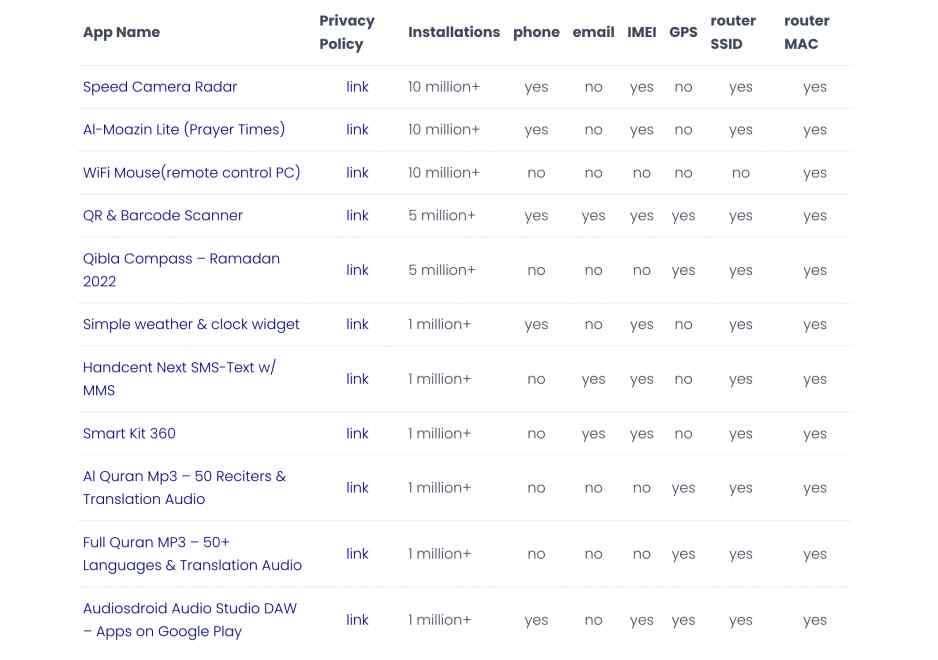Select Simple weather widget's 1 million+ cell

click(x=440, y=324)
